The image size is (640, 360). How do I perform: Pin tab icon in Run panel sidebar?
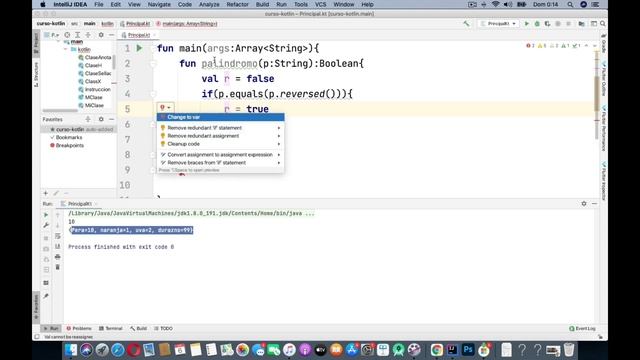[x=46, y=296]
